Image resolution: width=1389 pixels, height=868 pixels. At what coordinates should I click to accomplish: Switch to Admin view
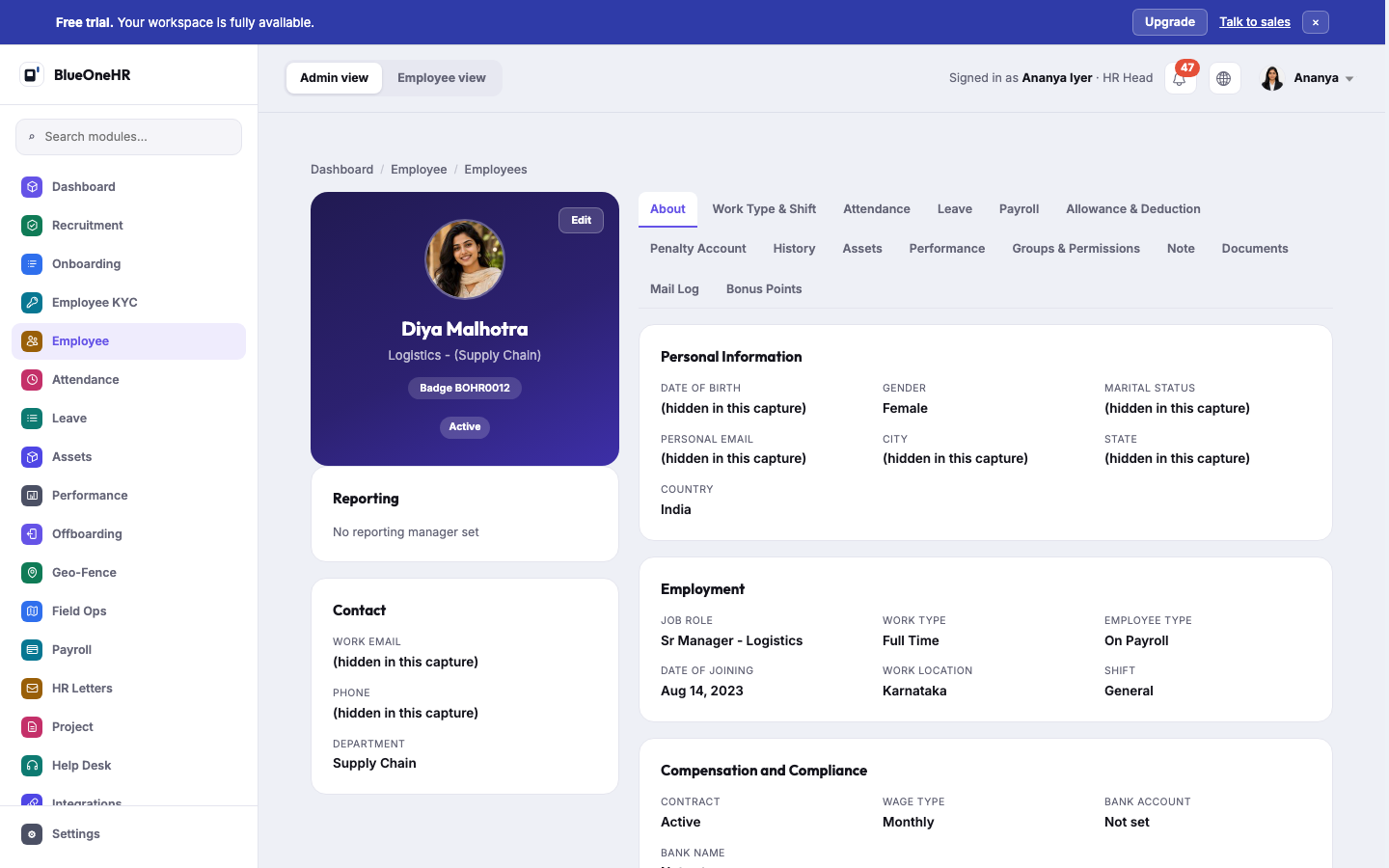[x=334, y=78]
